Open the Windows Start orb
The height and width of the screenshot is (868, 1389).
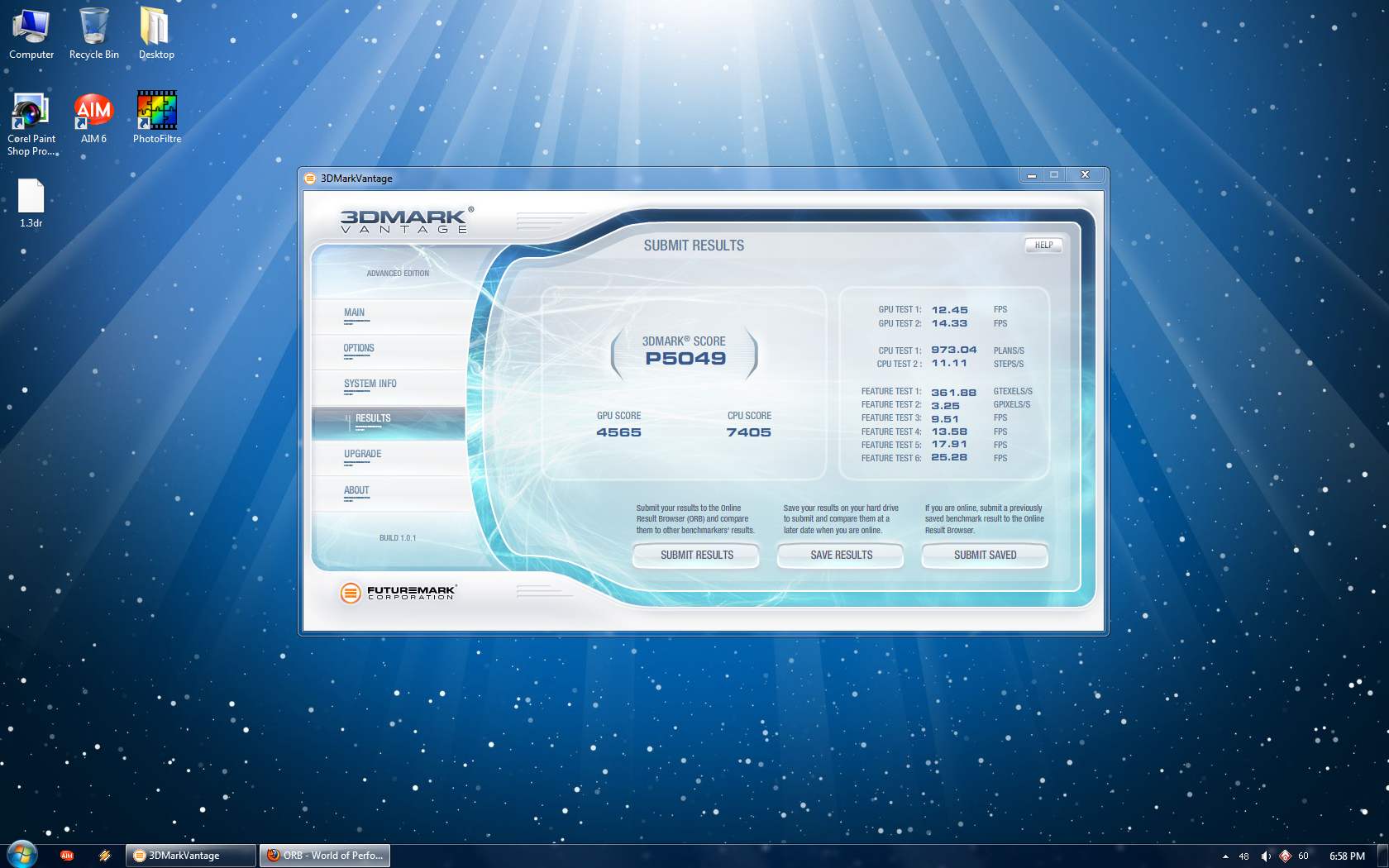coord(21,855)
